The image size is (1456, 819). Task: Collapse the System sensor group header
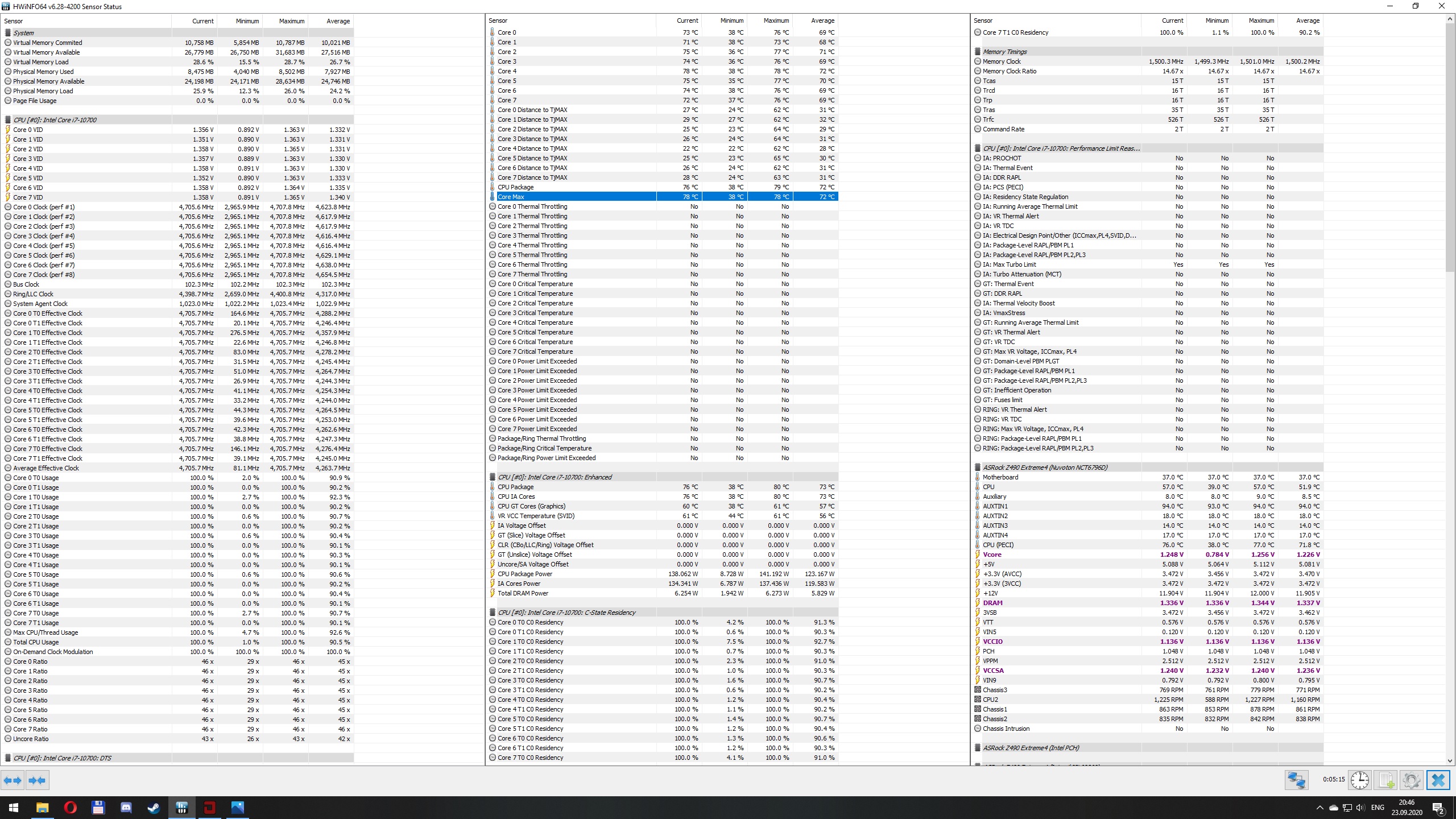[23, 33]
